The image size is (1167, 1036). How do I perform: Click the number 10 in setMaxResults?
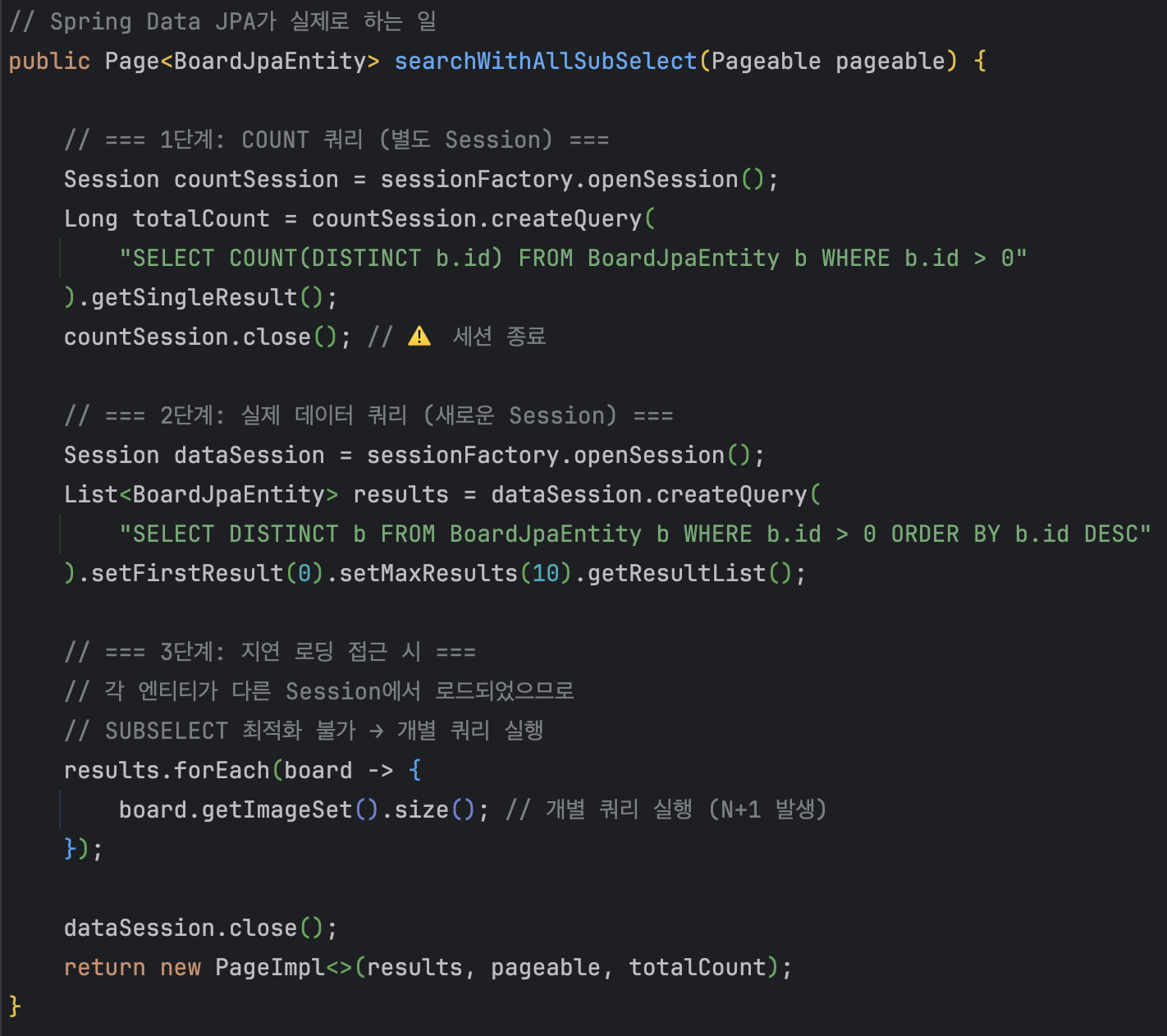pos(546,574)
